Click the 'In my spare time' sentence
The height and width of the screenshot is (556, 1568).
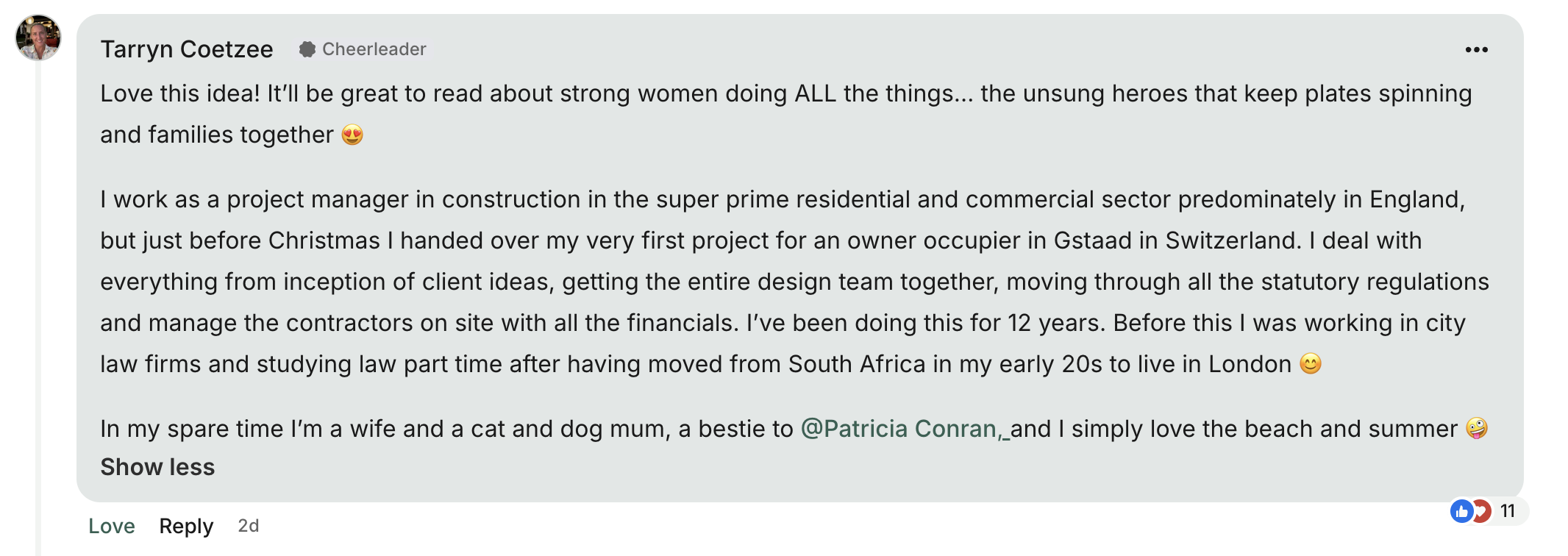(441, 429)
